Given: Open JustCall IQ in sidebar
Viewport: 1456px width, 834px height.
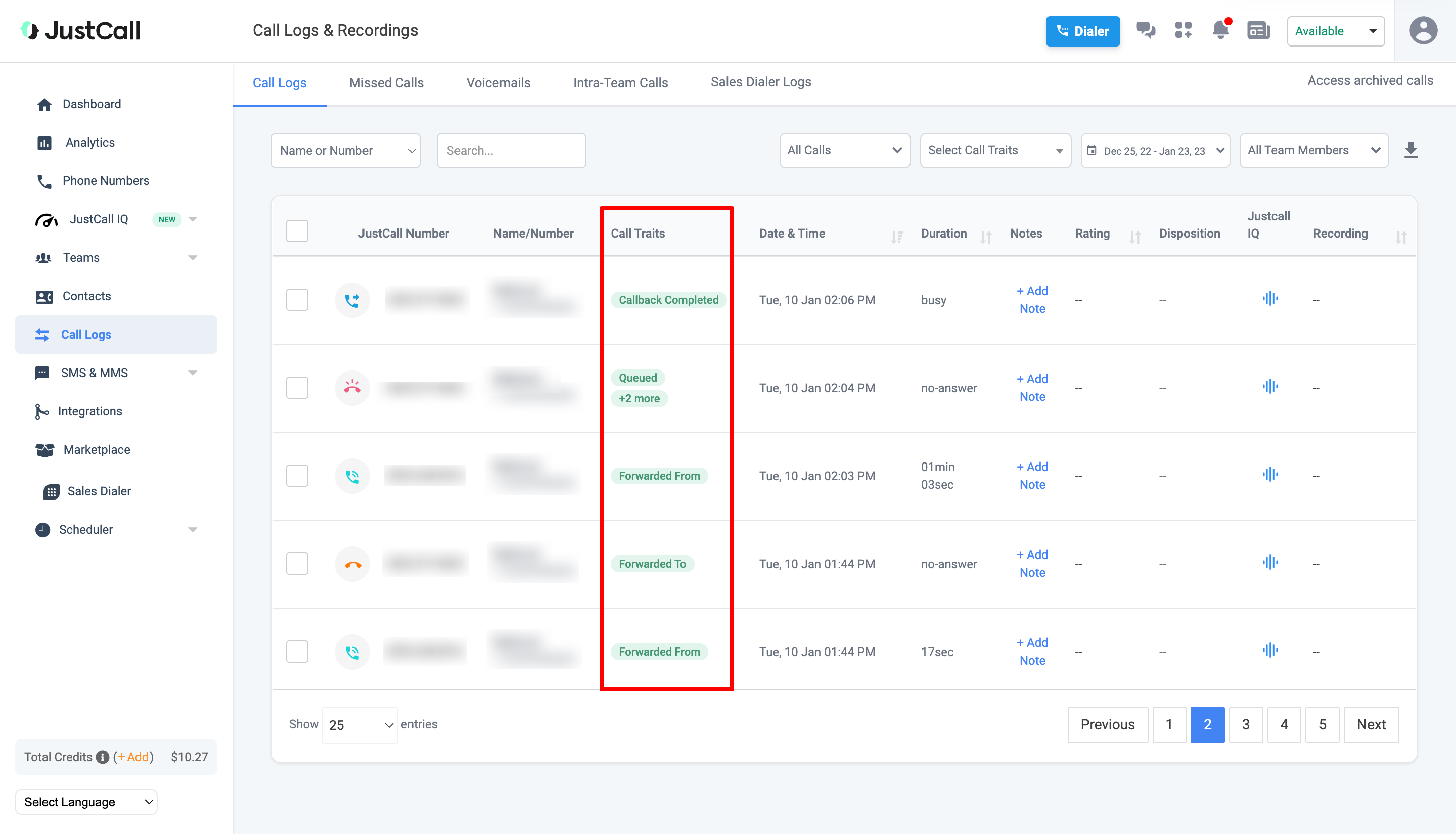Looking at the screenshot, I should tap(99, 219).
